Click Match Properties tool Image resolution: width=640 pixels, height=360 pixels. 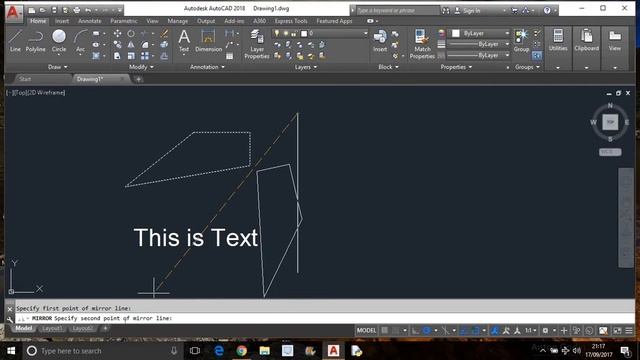coord(422,44)
